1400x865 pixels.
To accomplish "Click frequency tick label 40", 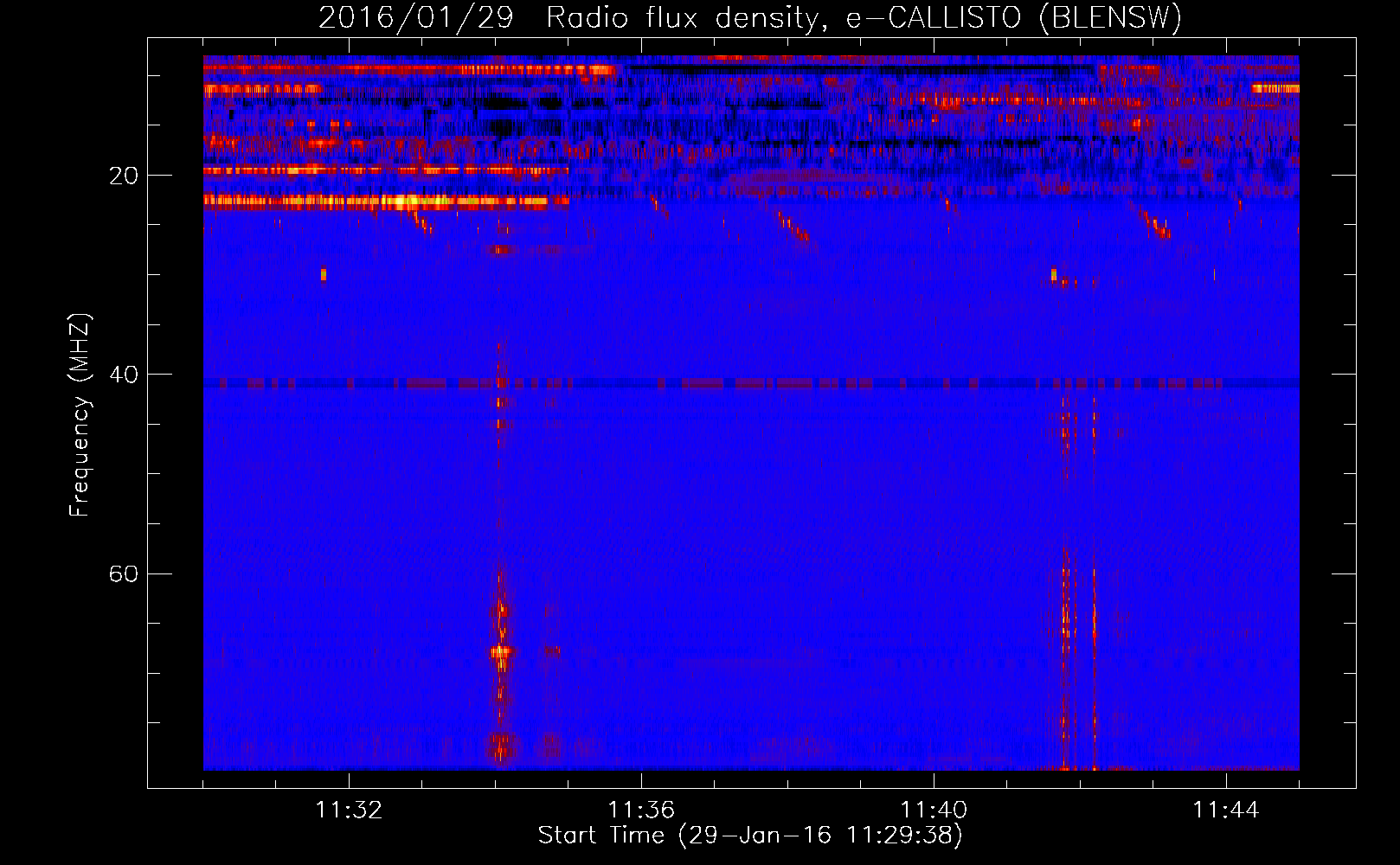I will pos(124,375).
